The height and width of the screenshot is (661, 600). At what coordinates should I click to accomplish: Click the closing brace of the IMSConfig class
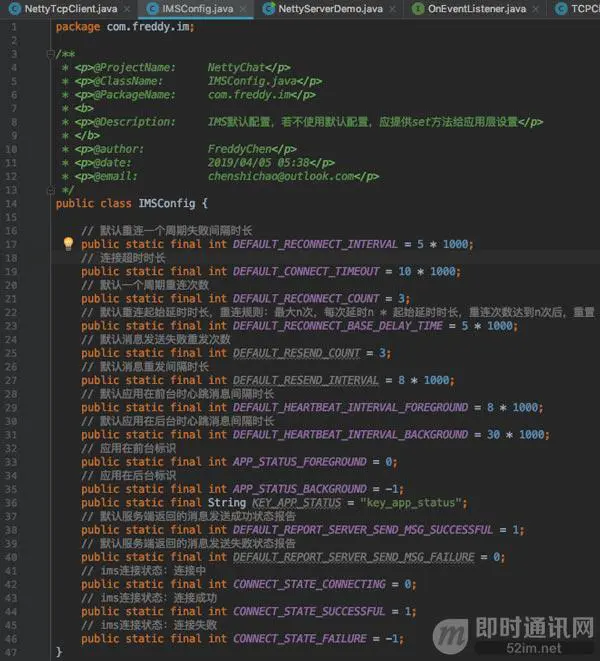click(59, 652)
